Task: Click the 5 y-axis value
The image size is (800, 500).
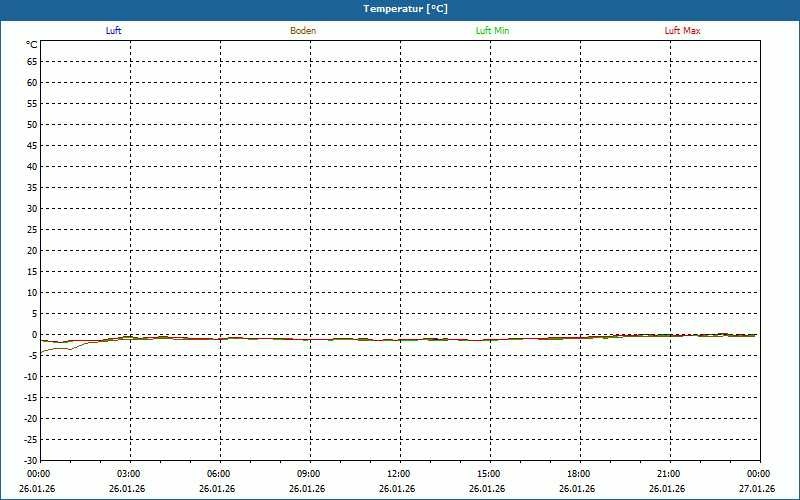Action: pyautogui.click(x=35, y=314)
